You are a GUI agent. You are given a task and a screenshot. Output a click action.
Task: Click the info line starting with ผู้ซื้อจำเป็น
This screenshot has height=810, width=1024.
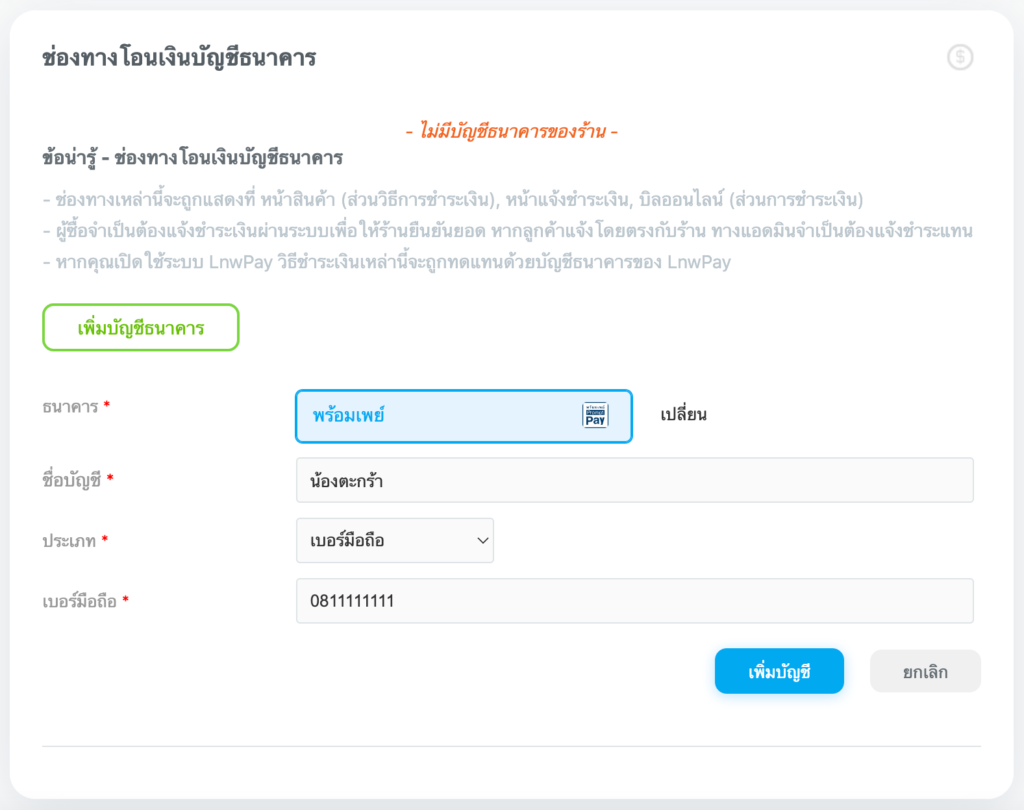pos(508,231)
